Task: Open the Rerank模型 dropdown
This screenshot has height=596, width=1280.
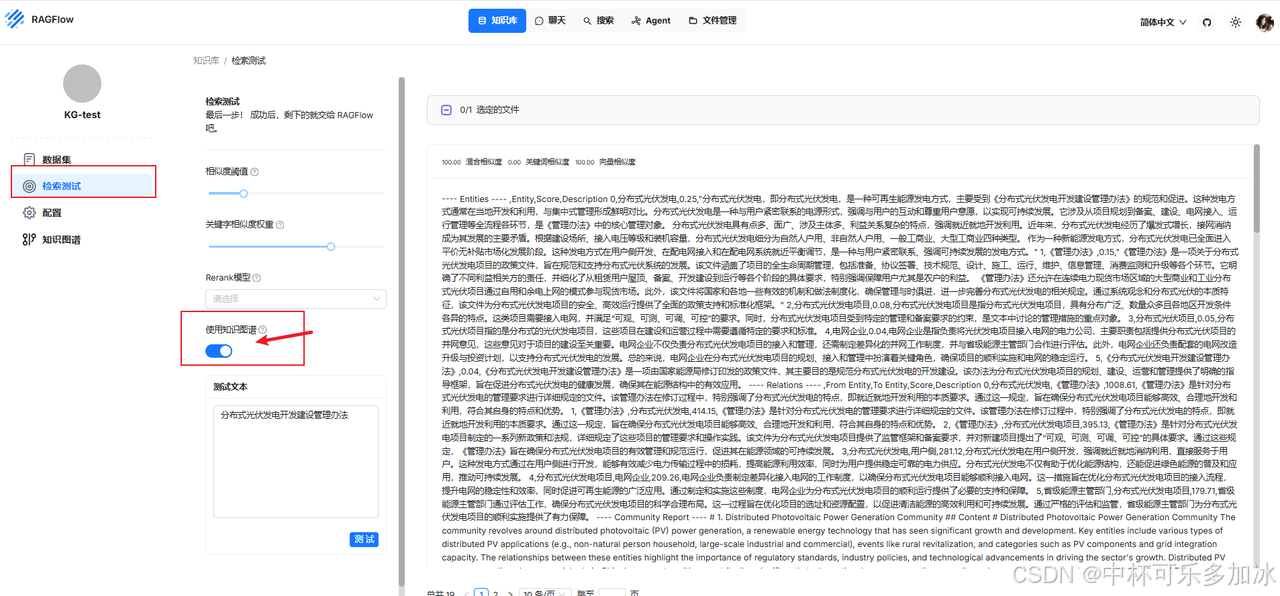Action: [x=296, y=298]
